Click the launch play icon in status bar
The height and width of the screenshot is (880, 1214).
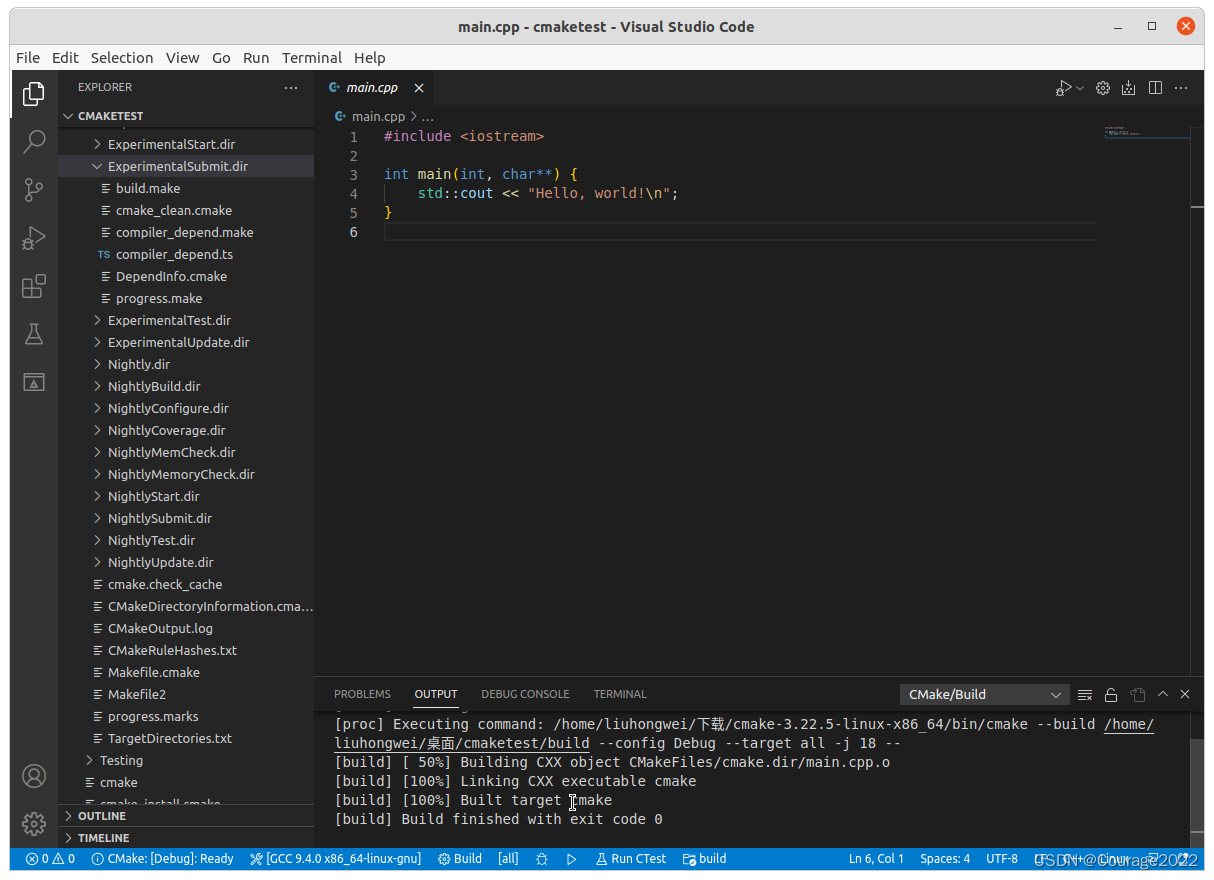coord(571,859)
